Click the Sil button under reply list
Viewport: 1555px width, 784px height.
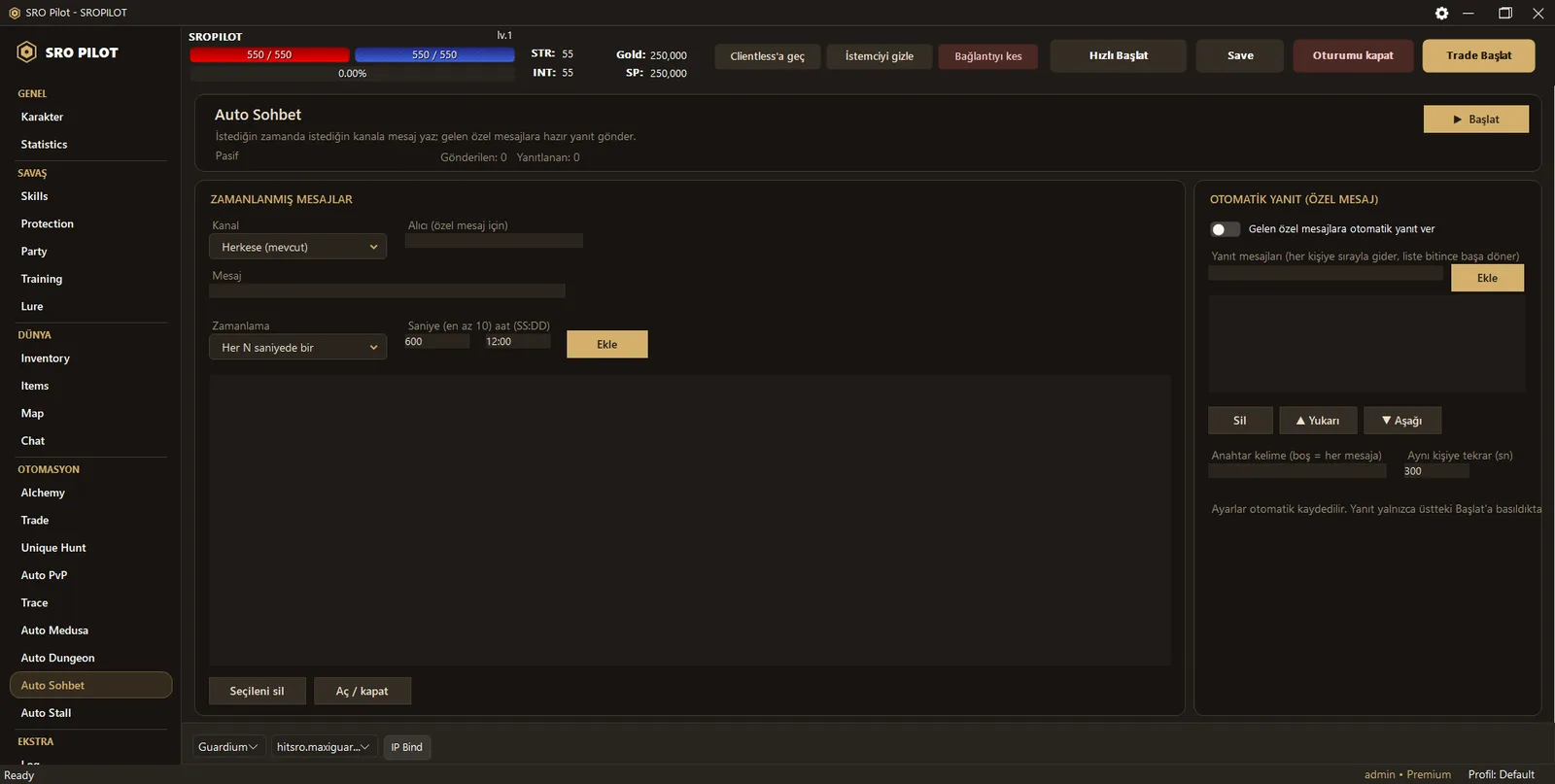click(1240, 421)
